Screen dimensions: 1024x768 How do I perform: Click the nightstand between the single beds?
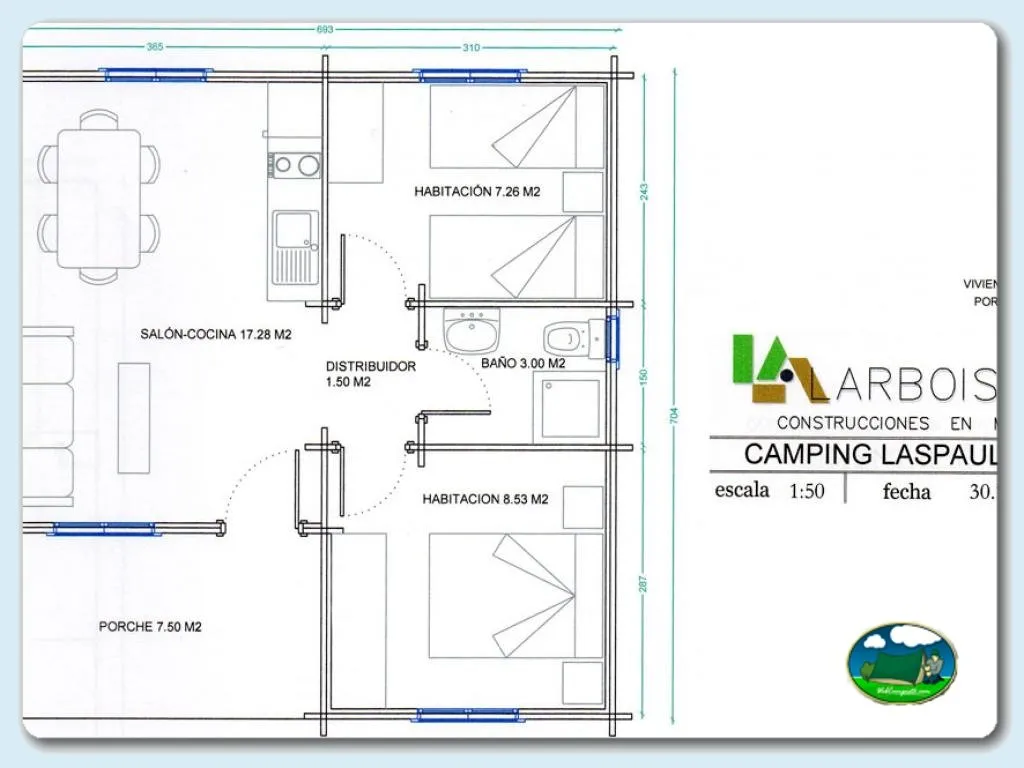coord(583,193)
